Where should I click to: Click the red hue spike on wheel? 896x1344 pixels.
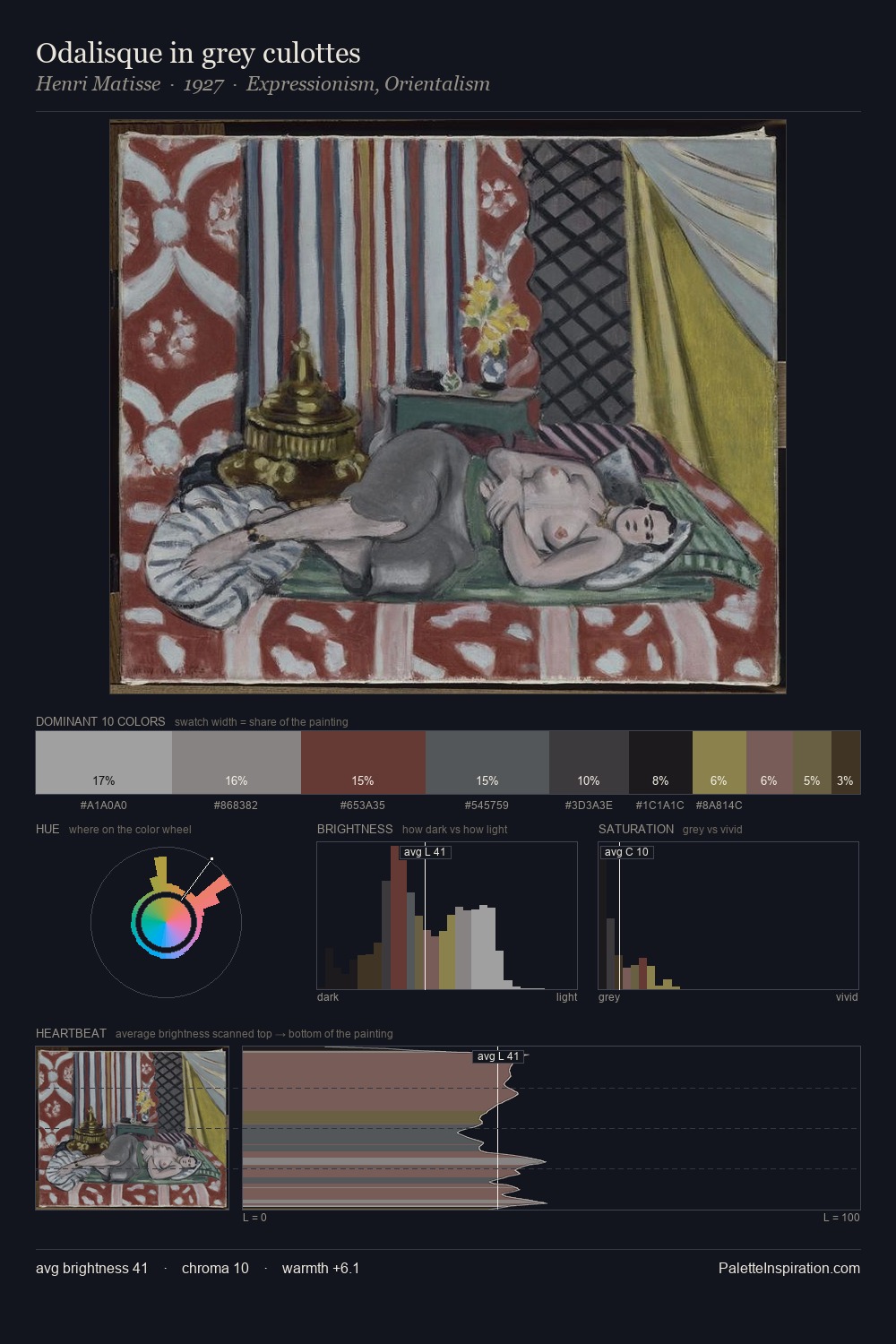click(x=211, y=892)
